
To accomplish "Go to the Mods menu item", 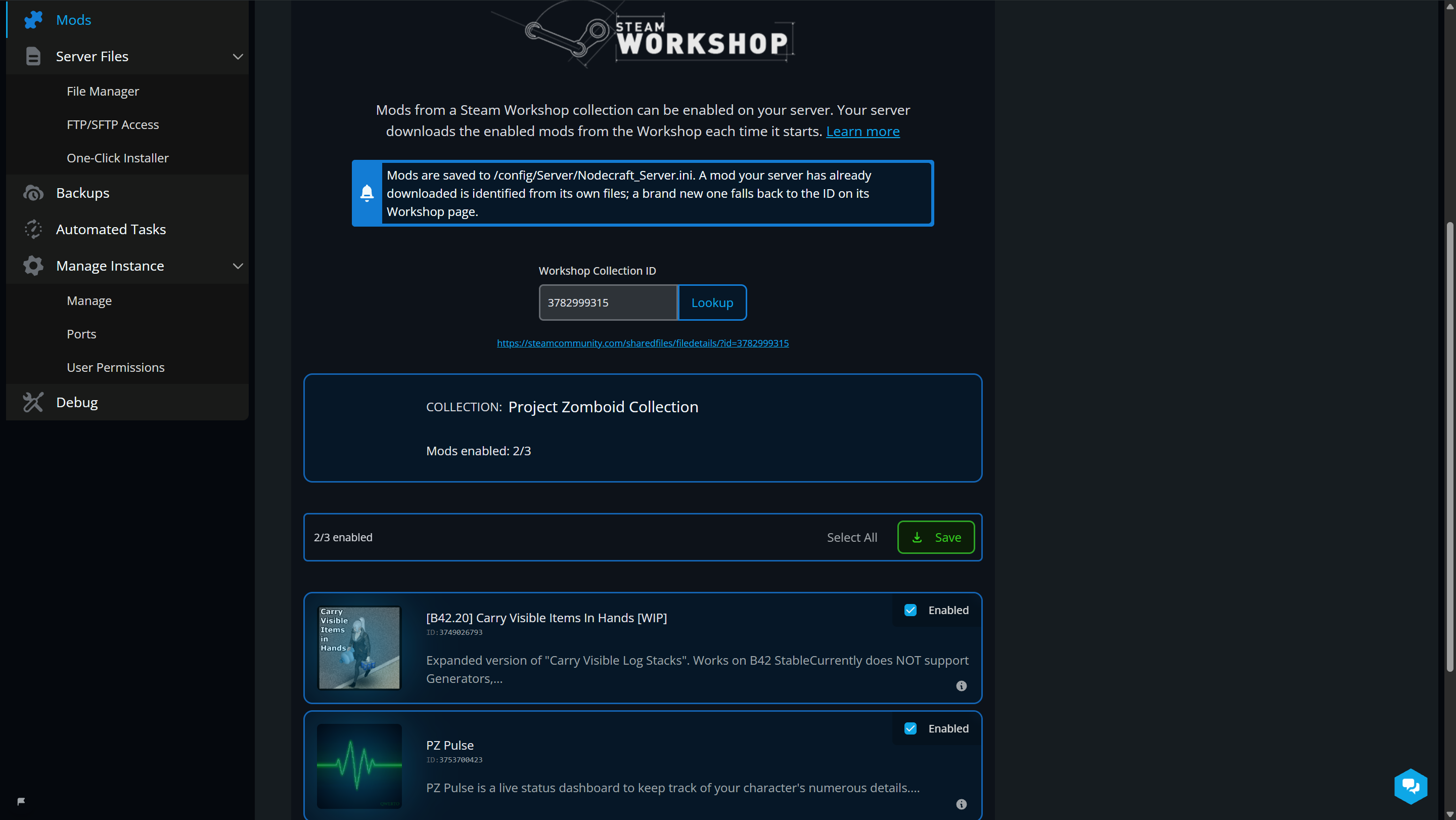I will [x=73, y=20].
